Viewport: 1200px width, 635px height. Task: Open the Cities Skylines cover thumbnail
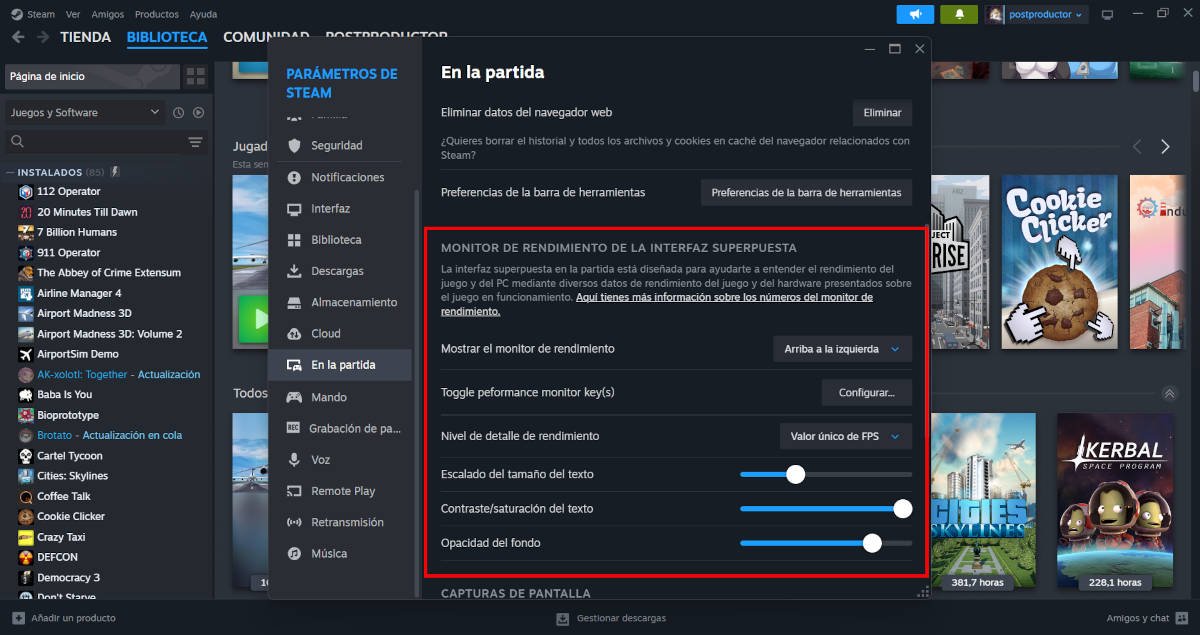[982, 502]
